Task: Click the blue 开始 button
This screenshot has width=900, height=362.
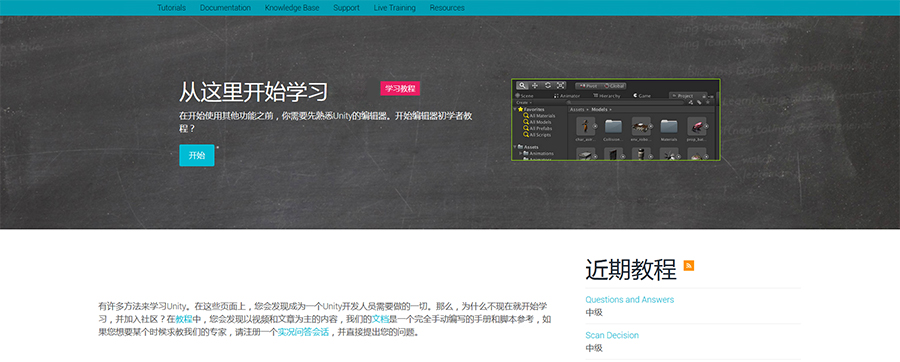Action: coord(197,155)
